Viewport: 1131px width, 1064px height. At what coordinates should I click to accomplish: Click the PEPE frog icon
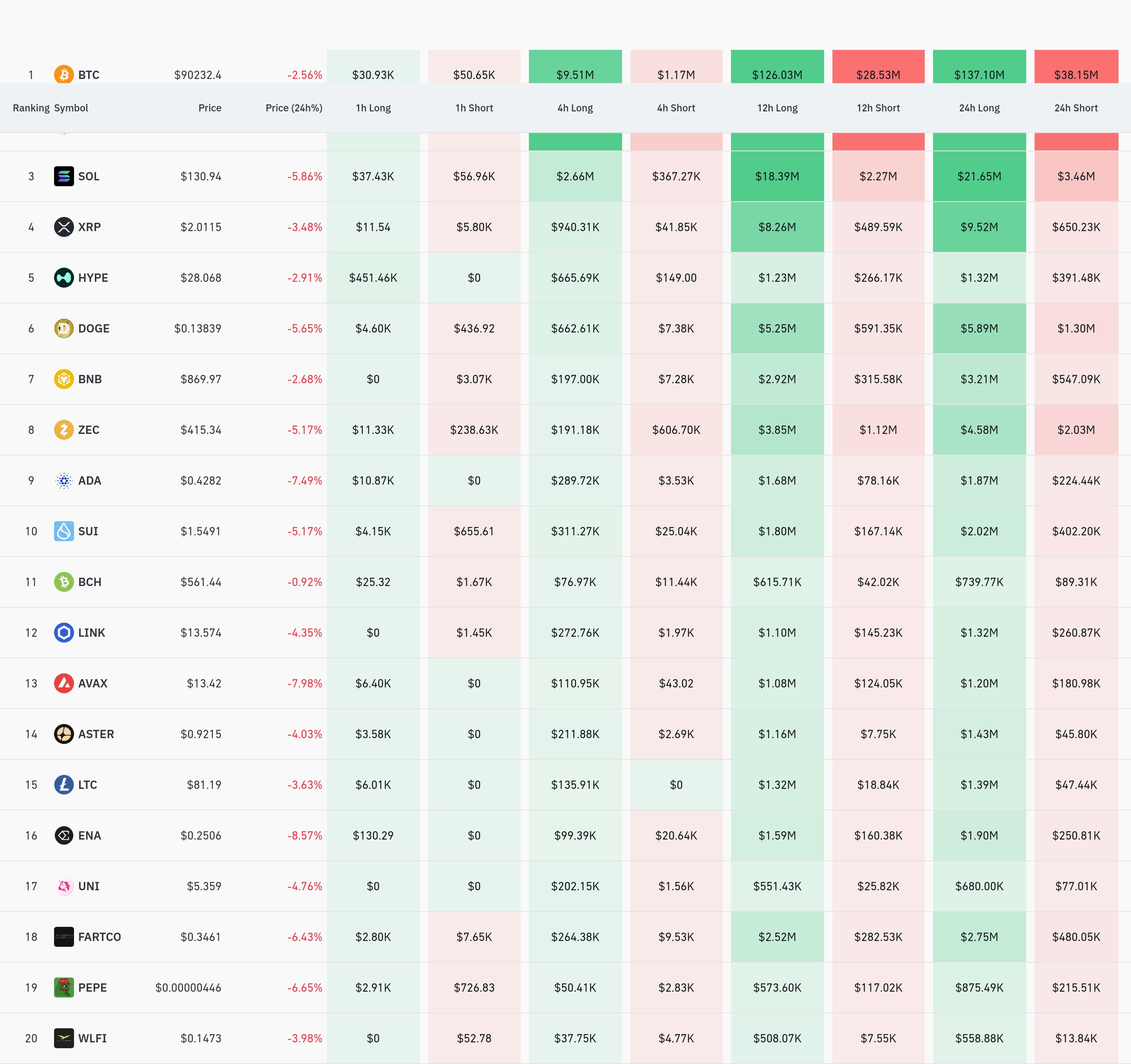64,987
